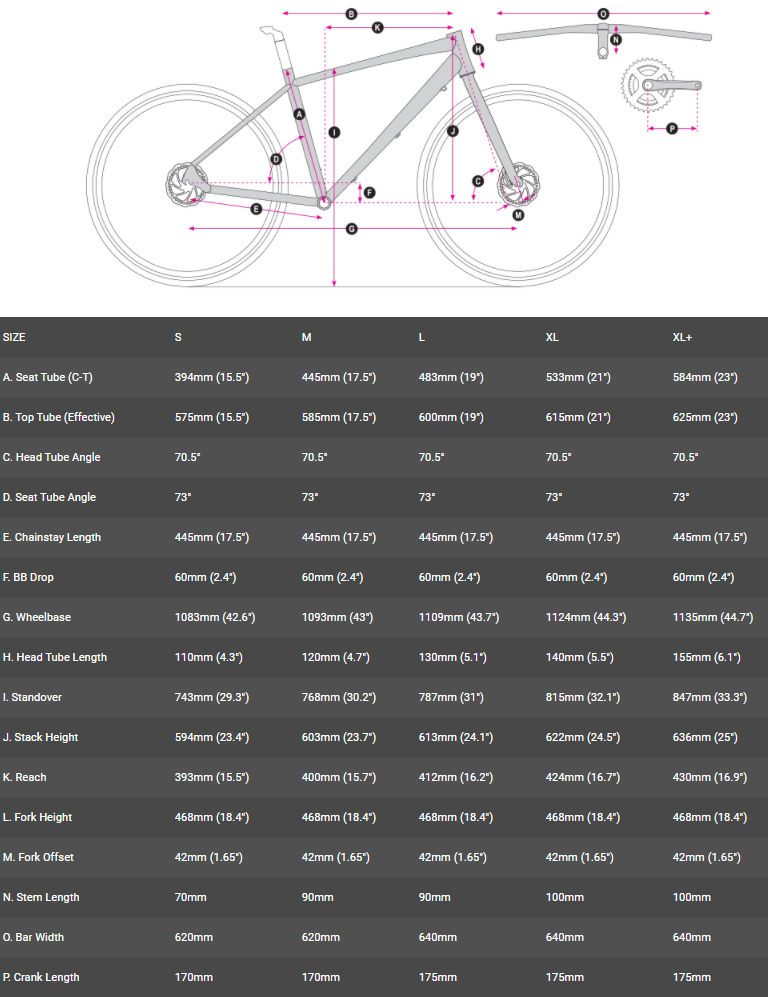This screenshot has height=997, width=768.
Task: Select the K reach marker on diagram
Action: 377,28
